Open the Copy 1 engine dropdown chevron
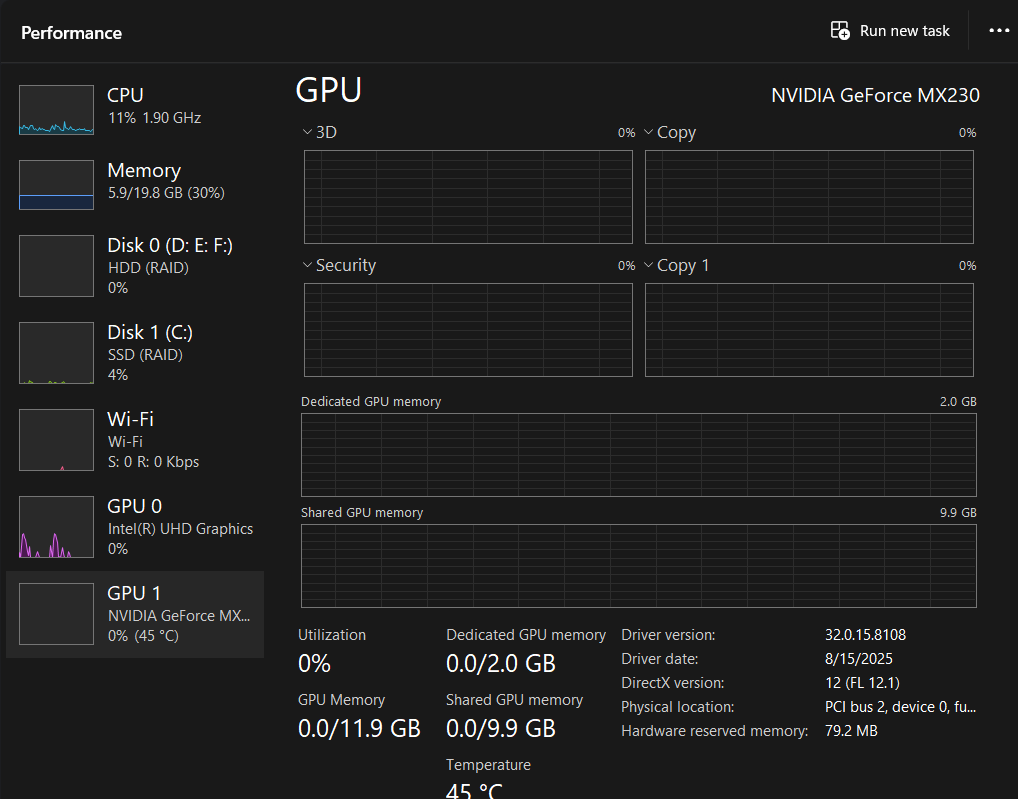Image resolution: width=1018 pixels, height=799 pixels. click(648, 266)
